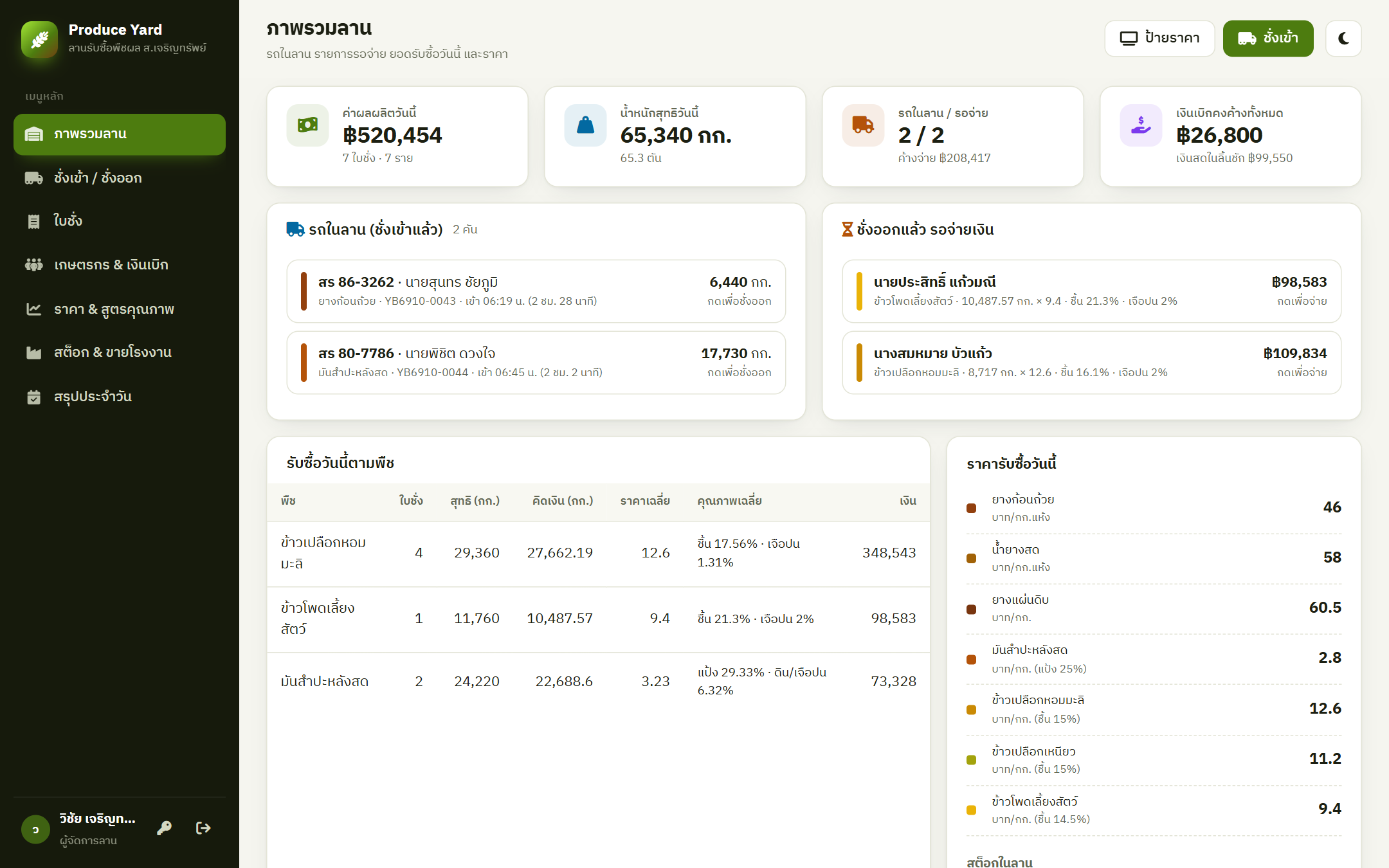Select truck สร 86-3262 to weigh out

[536, 291]
